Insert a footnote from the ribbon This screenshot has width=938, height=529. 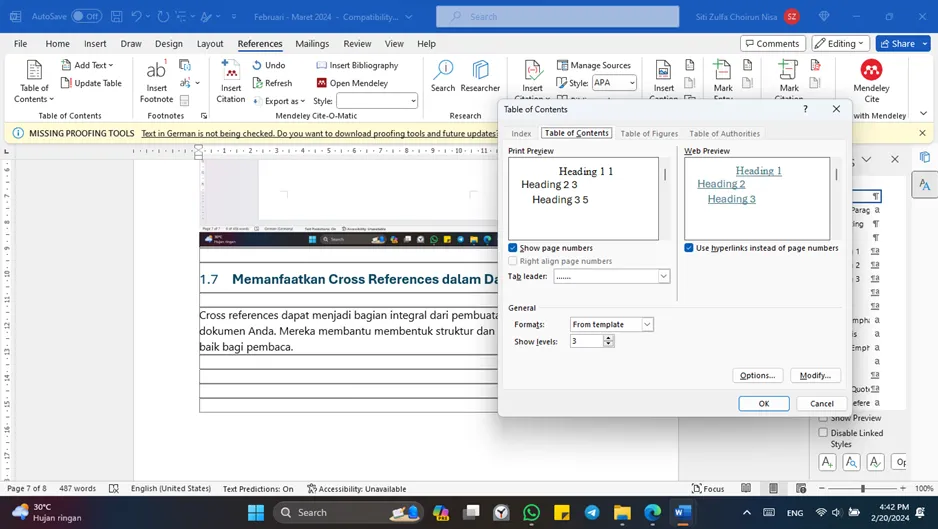pos(156,82)
